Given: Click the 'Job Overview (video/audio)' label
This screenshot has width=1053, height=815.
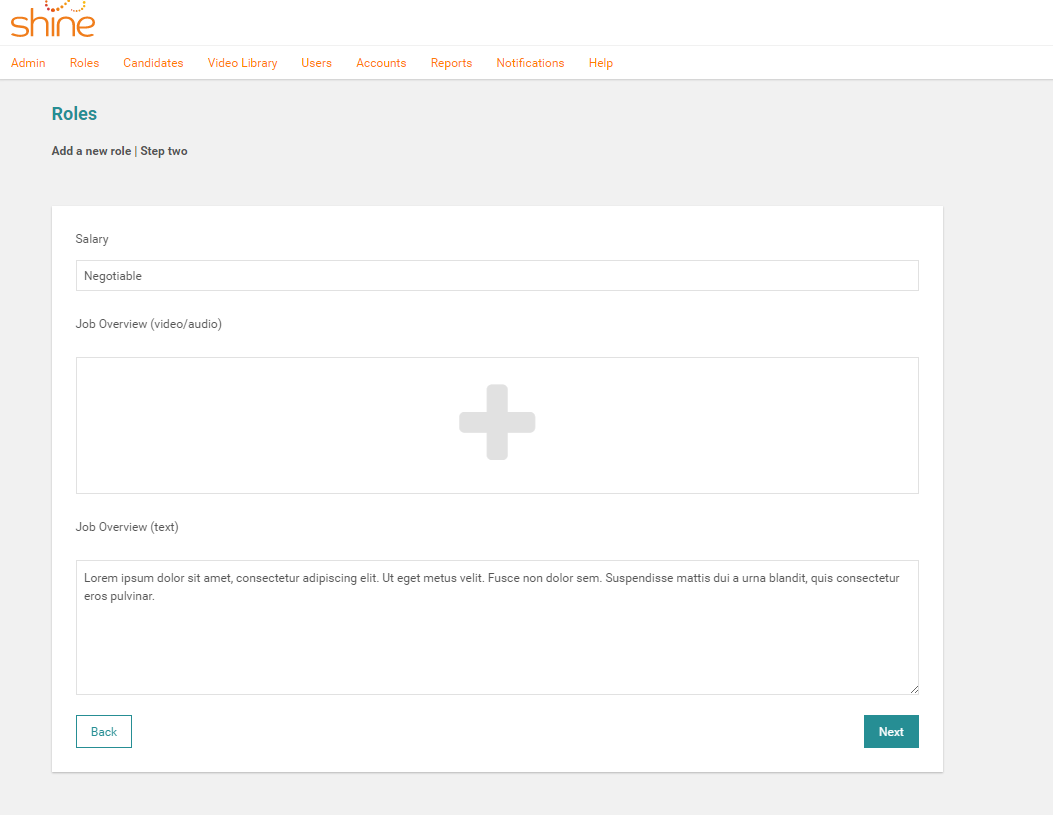Looking at the screenshot, I should 149,324.
